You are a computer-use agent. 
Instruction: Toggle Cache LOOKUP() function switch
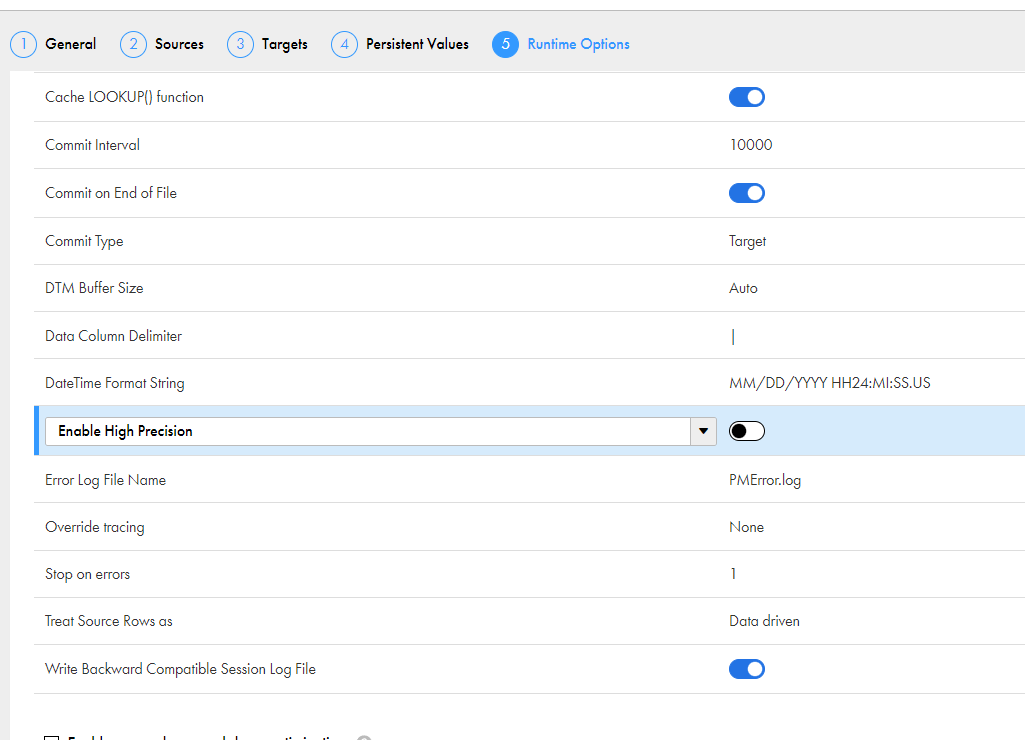tap(747, 97)
